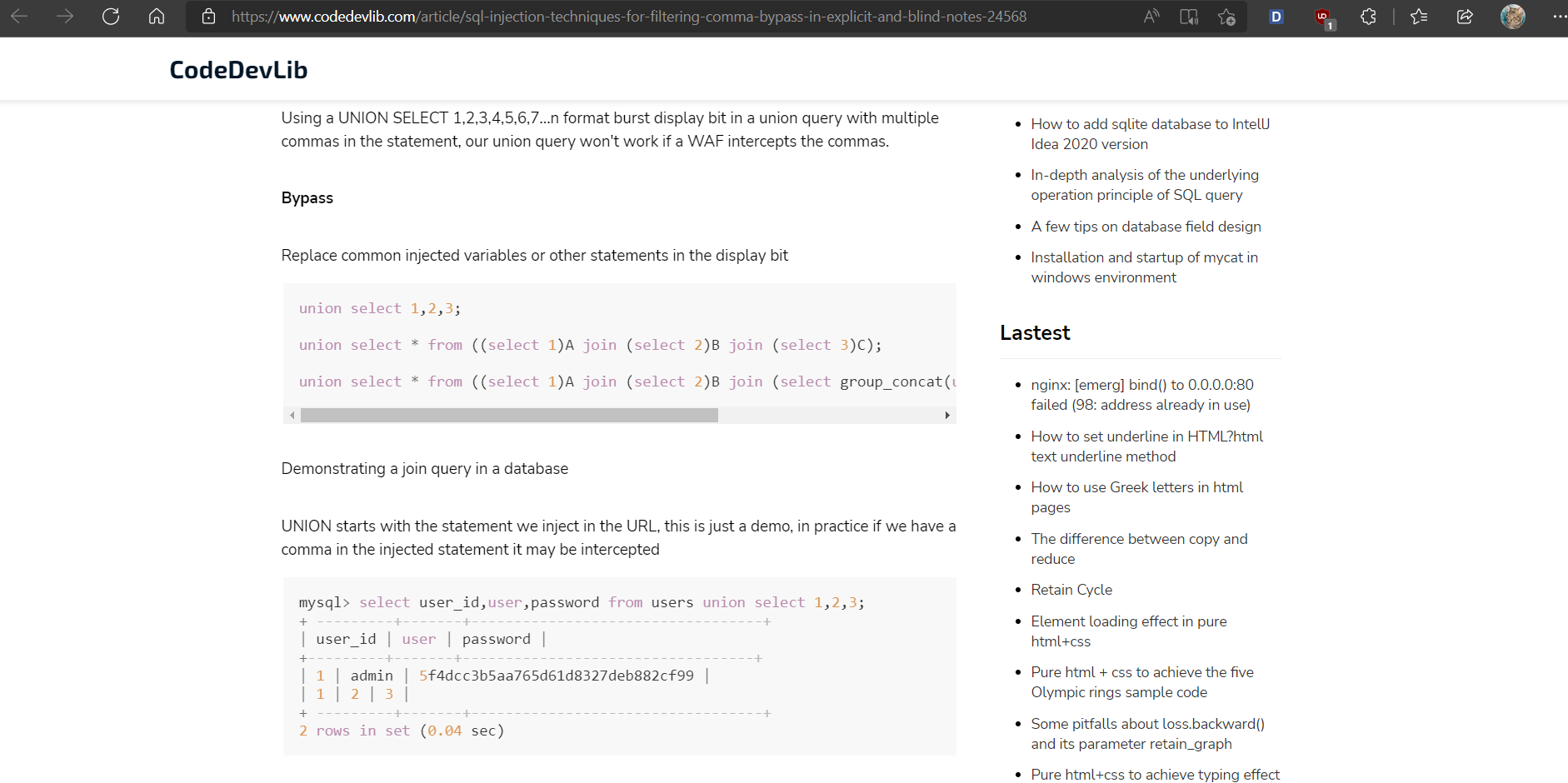Reload the current page

coord(111,16)
